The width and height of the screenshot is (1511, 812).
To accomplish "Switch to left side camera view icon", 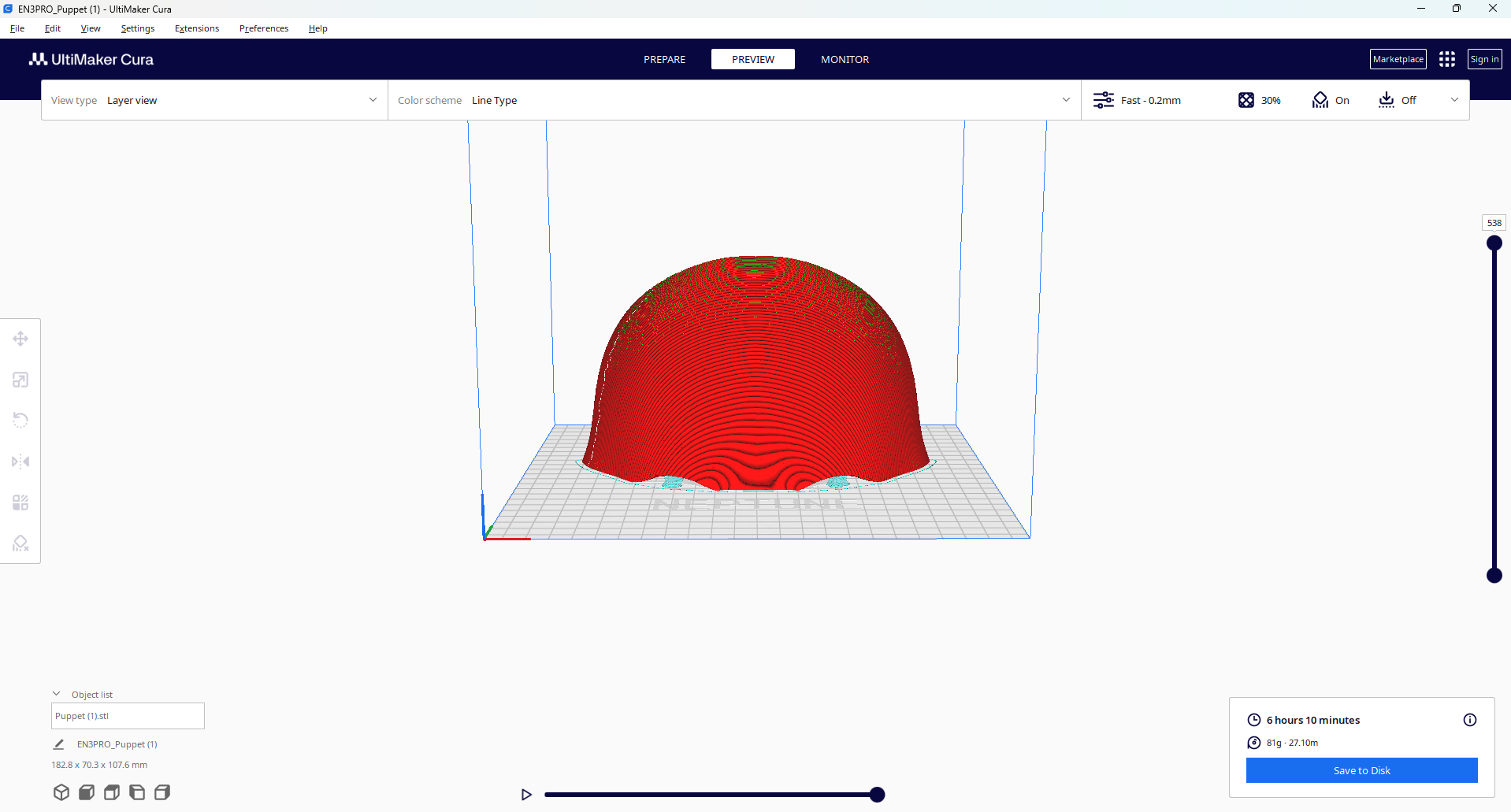I will pos(137,792).
